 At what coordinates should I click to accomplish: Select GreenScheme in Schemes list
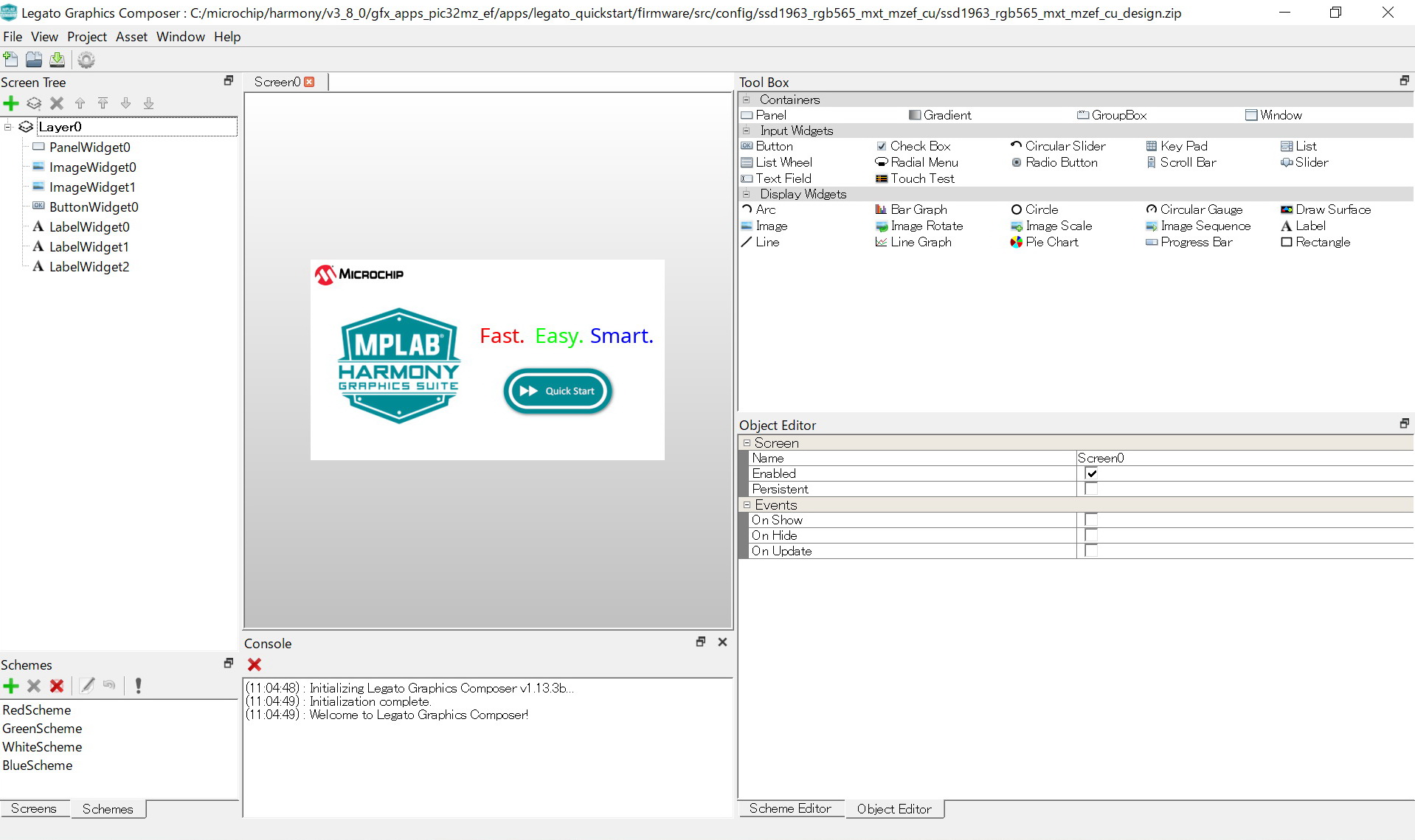click(42, 729)
